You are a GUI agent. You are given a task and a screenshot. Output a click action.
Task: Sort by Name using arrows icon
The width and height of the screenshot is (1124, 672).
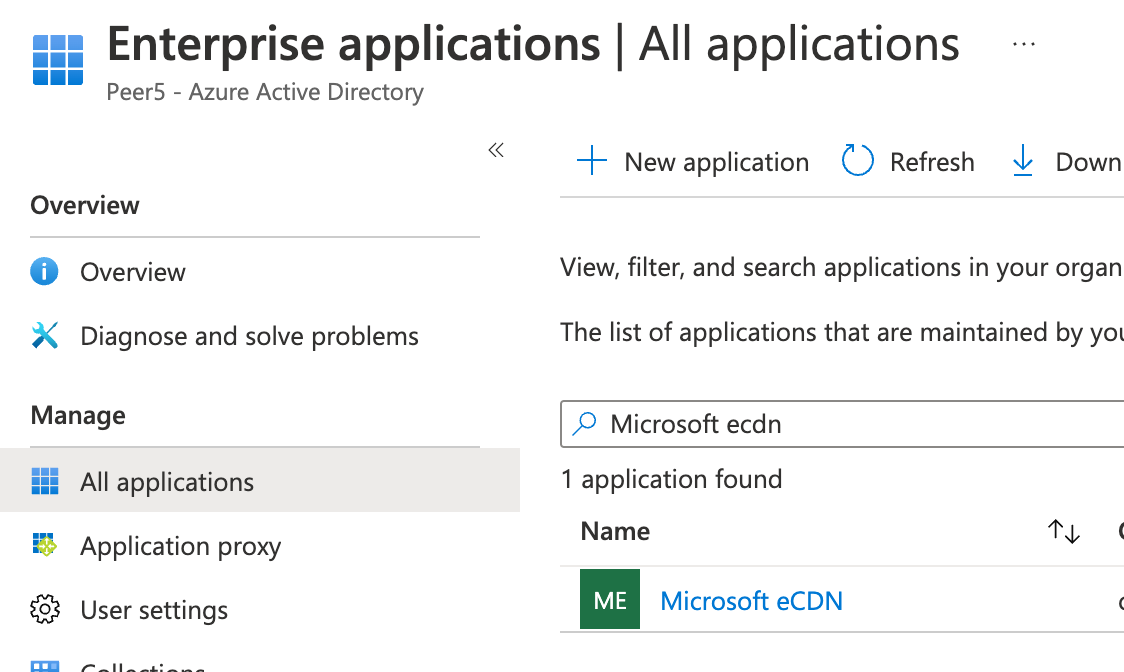[1064, 531]
